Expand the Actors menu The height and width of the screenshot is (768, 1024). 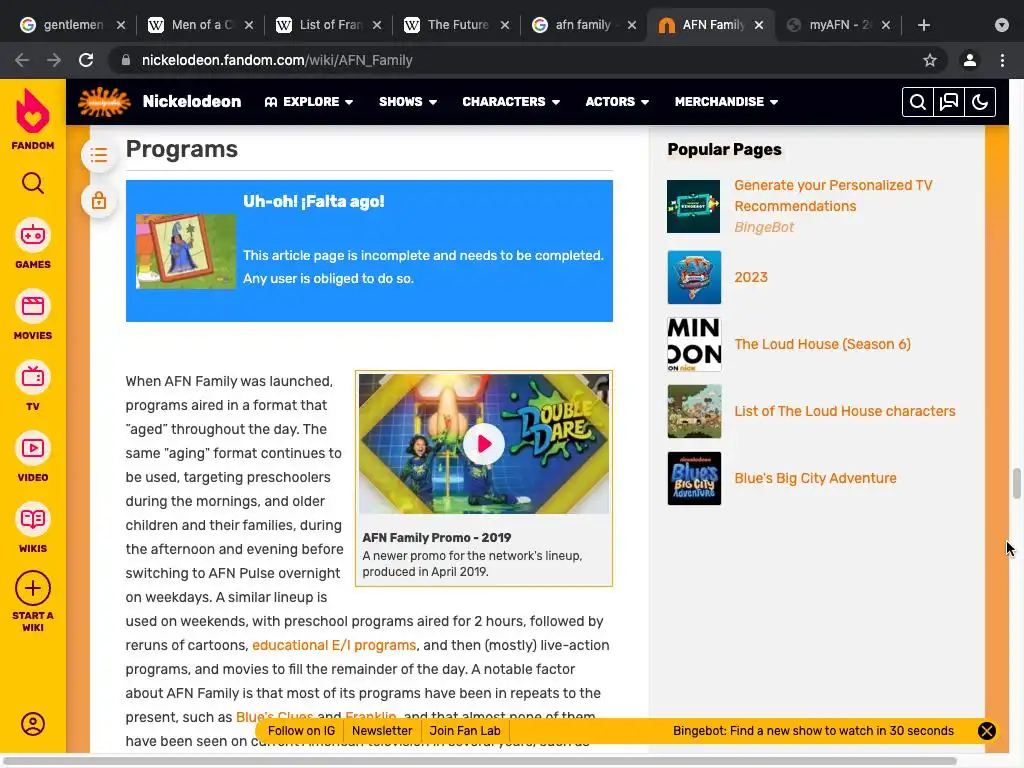click(x=617, y=102)
